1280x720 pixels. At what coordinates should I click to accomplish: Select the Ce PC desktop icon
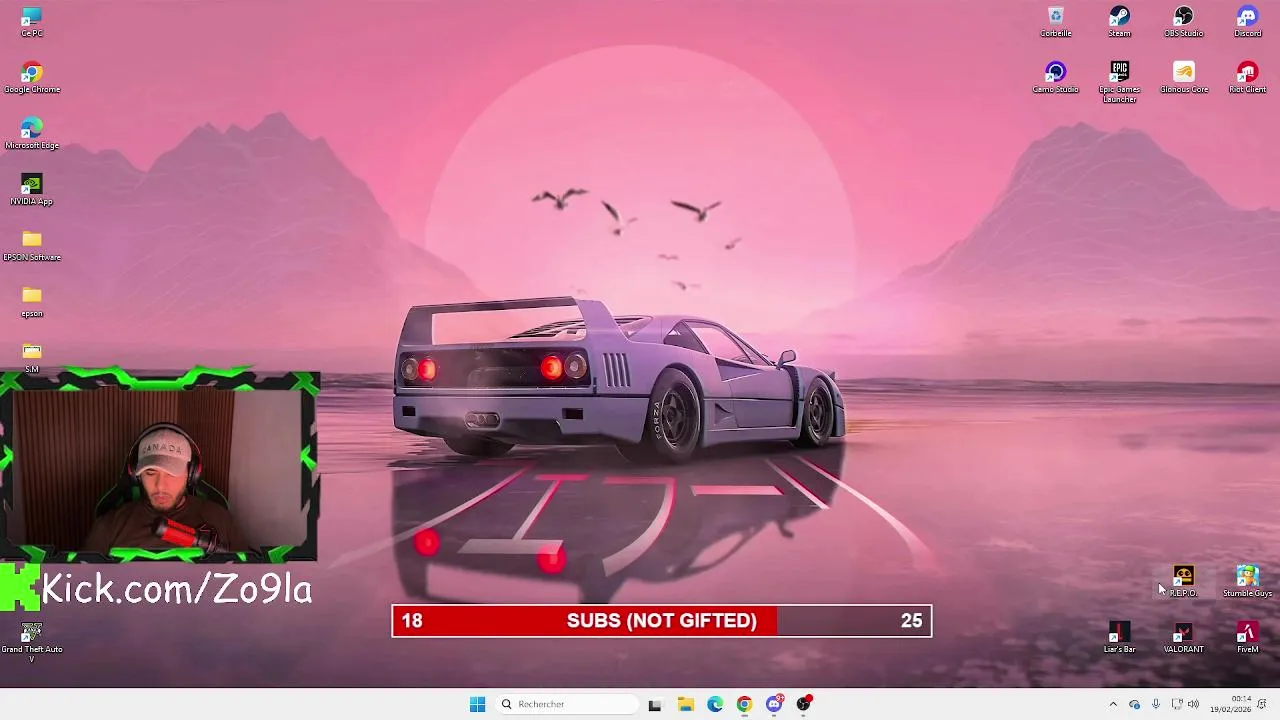pyautogui.click(x=32, y=22)
